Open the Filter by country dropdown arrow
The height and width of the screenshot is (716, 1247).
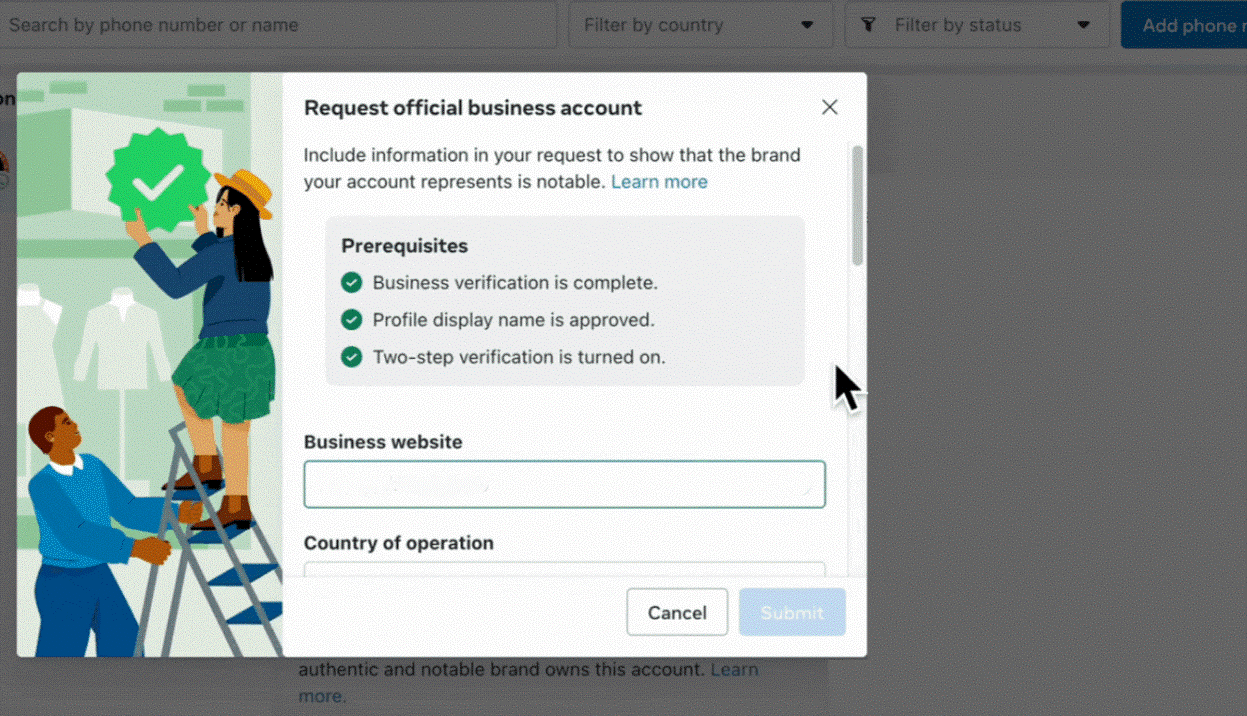pos(807,25)
